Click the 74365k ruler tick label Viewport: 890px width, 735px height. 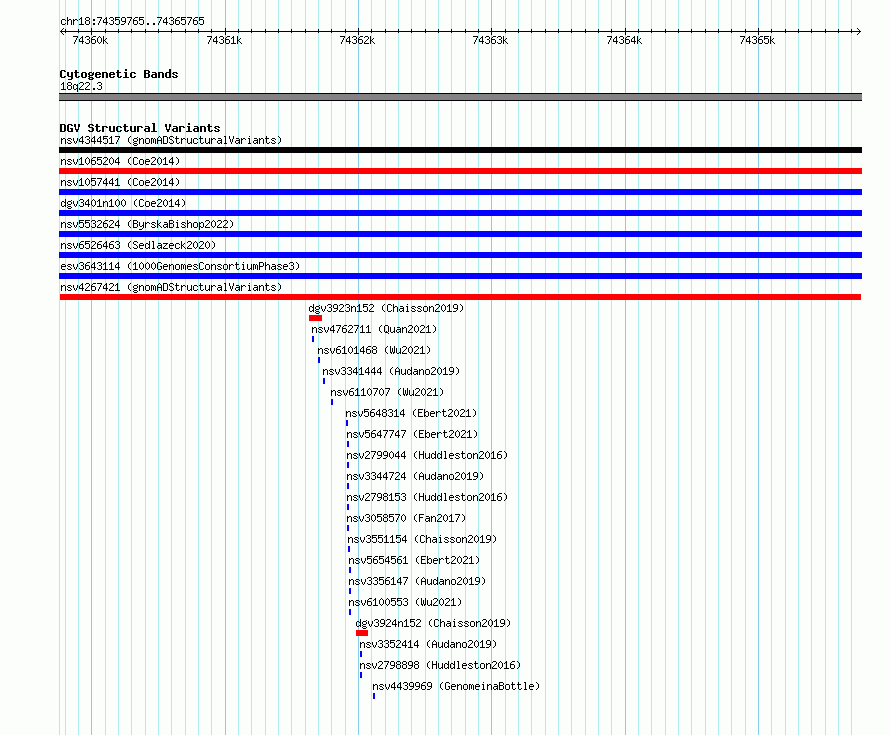click(x=757, y=40)
